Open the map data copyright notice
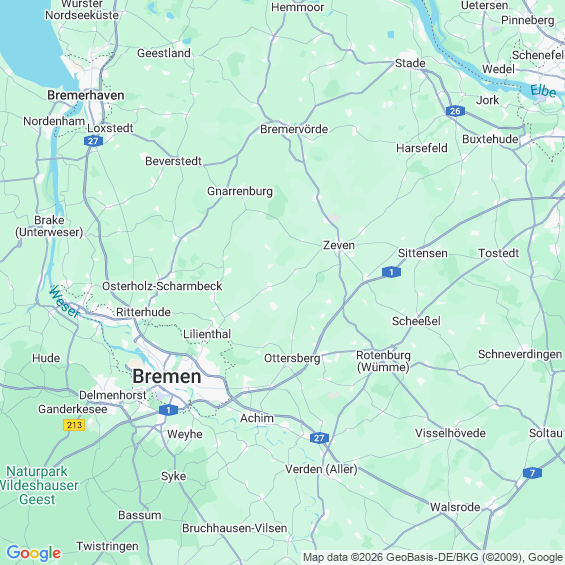The image size is (565, 565). click(433, 557)
